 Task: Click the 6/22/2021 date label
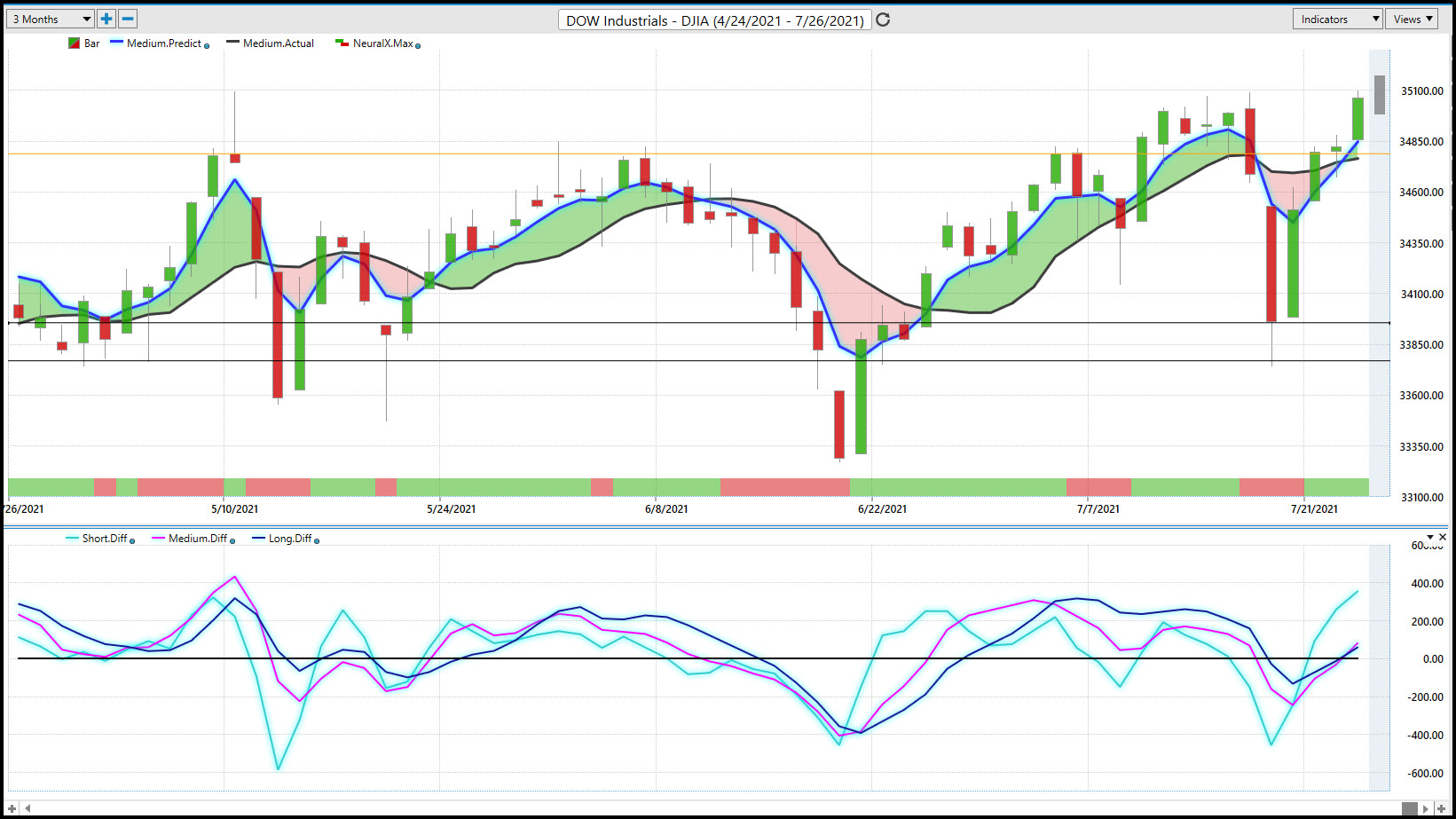(883, 509)
